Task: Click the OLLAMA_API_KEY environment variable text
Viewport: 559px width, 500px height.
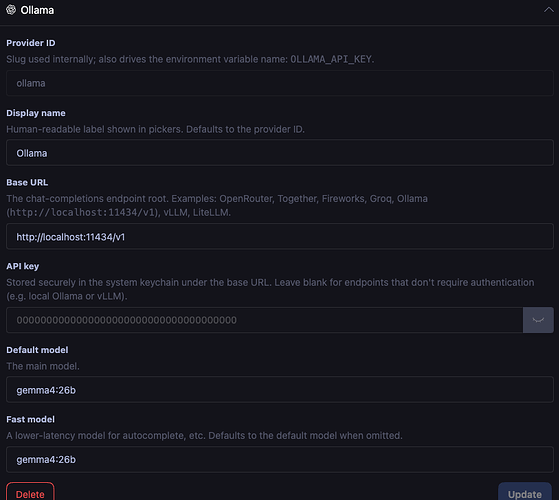Action: (331, 59)
